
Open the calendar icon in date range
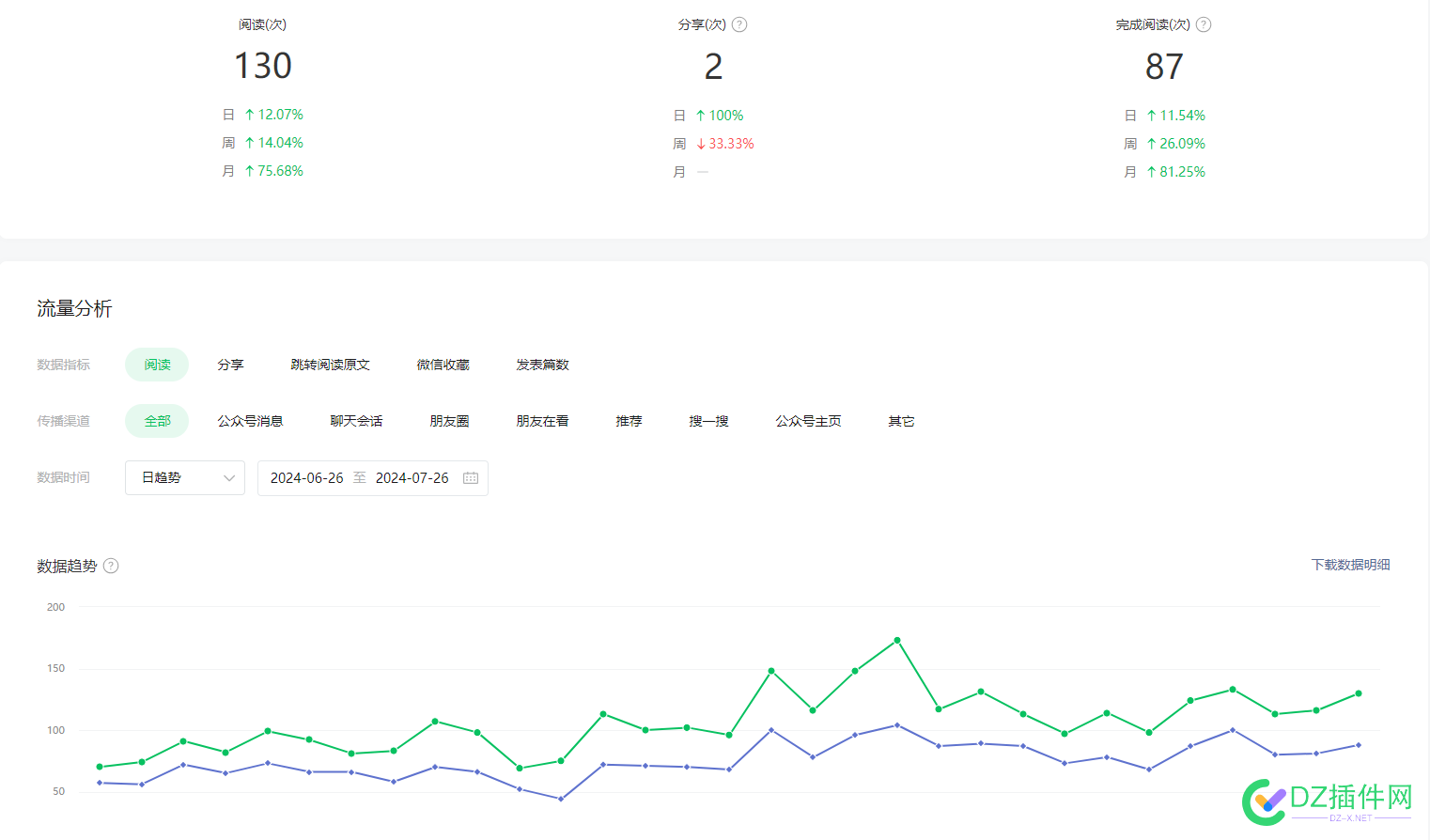click(471, 478)
